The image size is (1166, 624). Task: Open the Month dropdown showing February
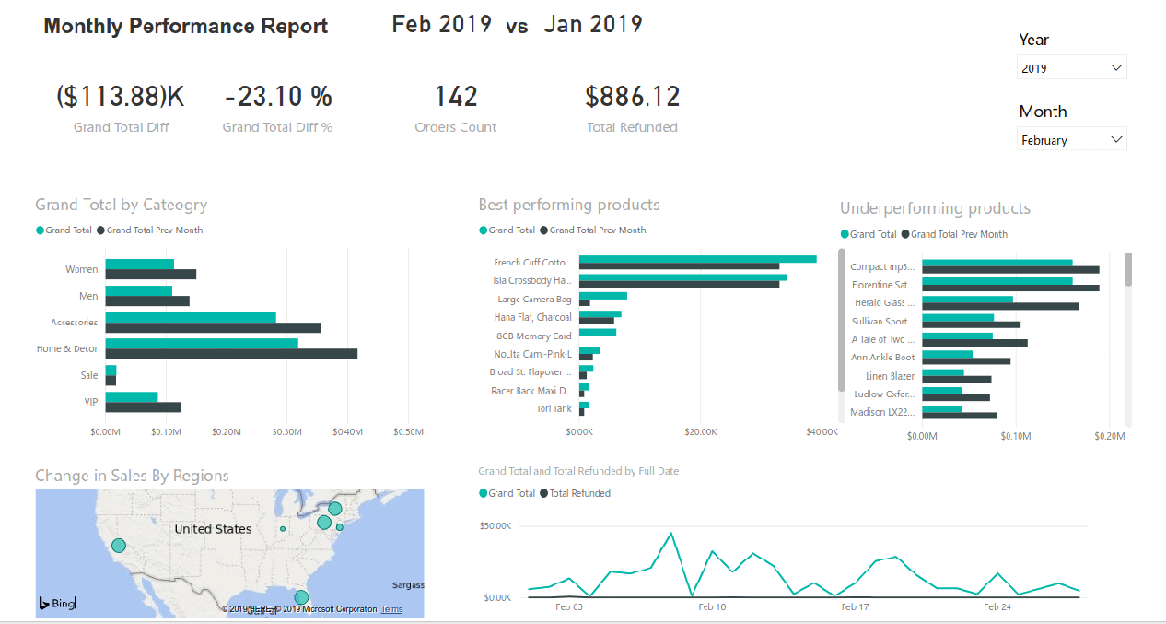point(1072,139)
